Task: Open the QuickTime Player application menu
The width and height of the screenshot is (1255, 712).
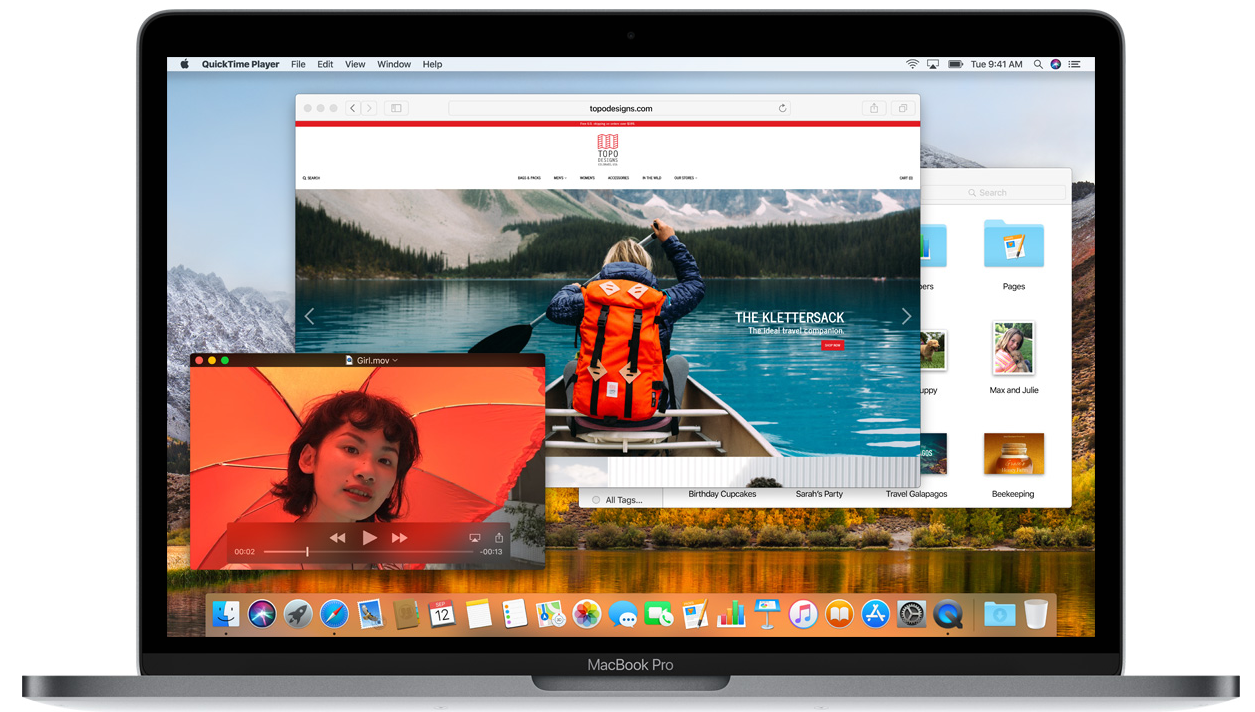Action: [241, 64]
